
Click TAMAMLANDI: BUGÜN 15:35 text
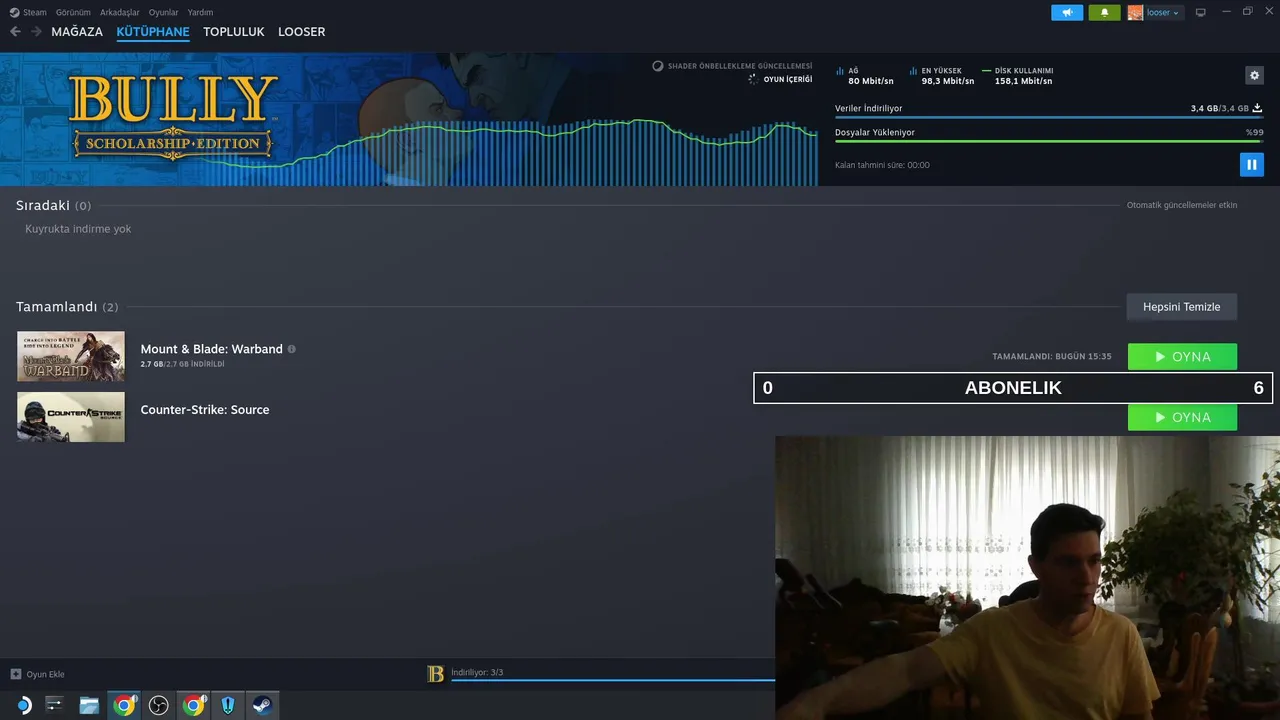pos(1051,357)
